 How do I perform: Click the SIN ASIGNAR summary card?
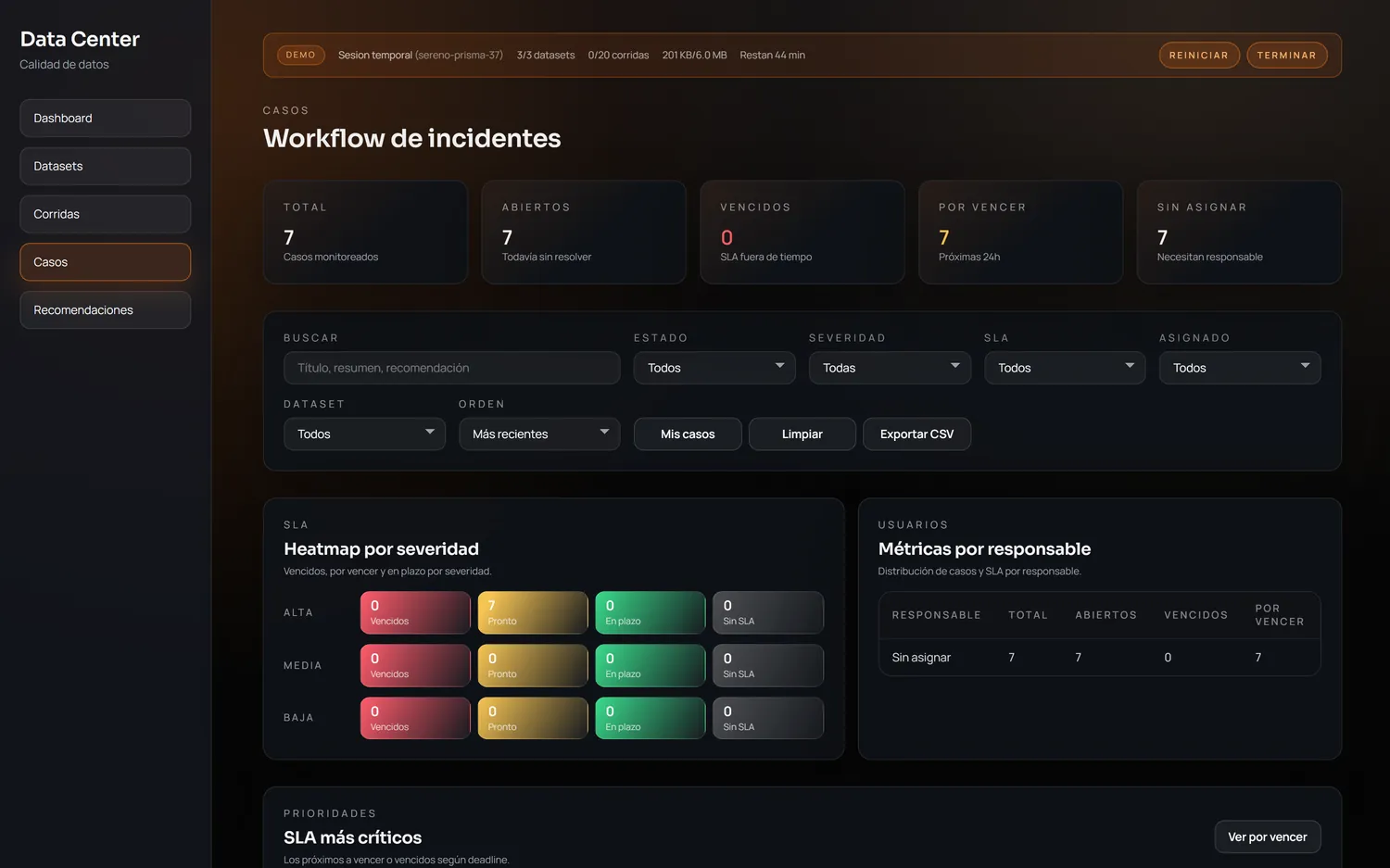(1239, 232)
